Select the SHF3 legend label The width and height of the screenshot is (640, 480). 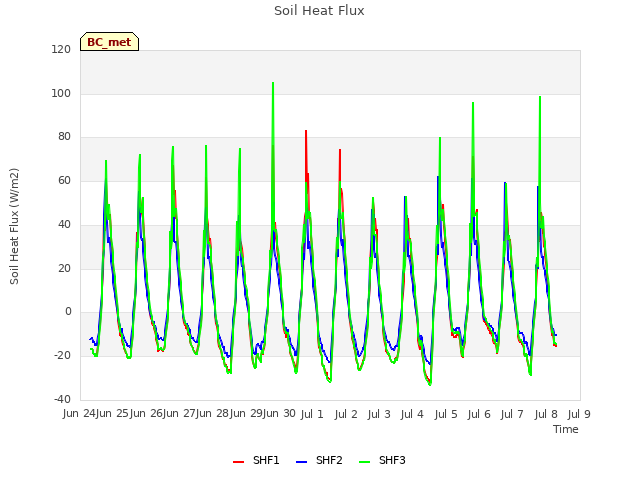[x=392, y=460]
